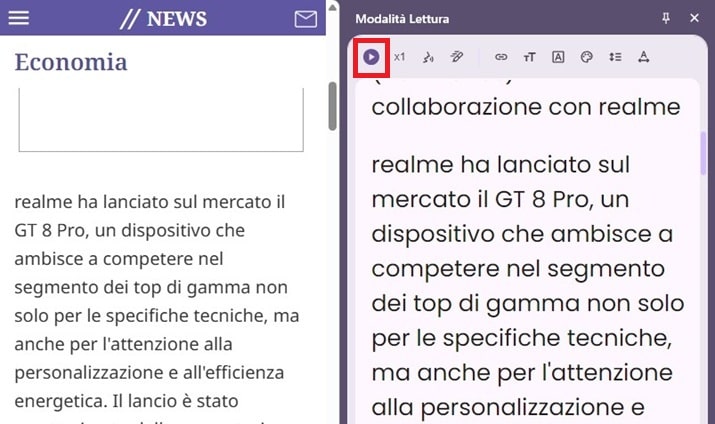Image resolution: width=715 pixels, height=424 pixels.
Task: Click the 'collaborazione con realme' text in reader
Action: (x=526, y=107)
